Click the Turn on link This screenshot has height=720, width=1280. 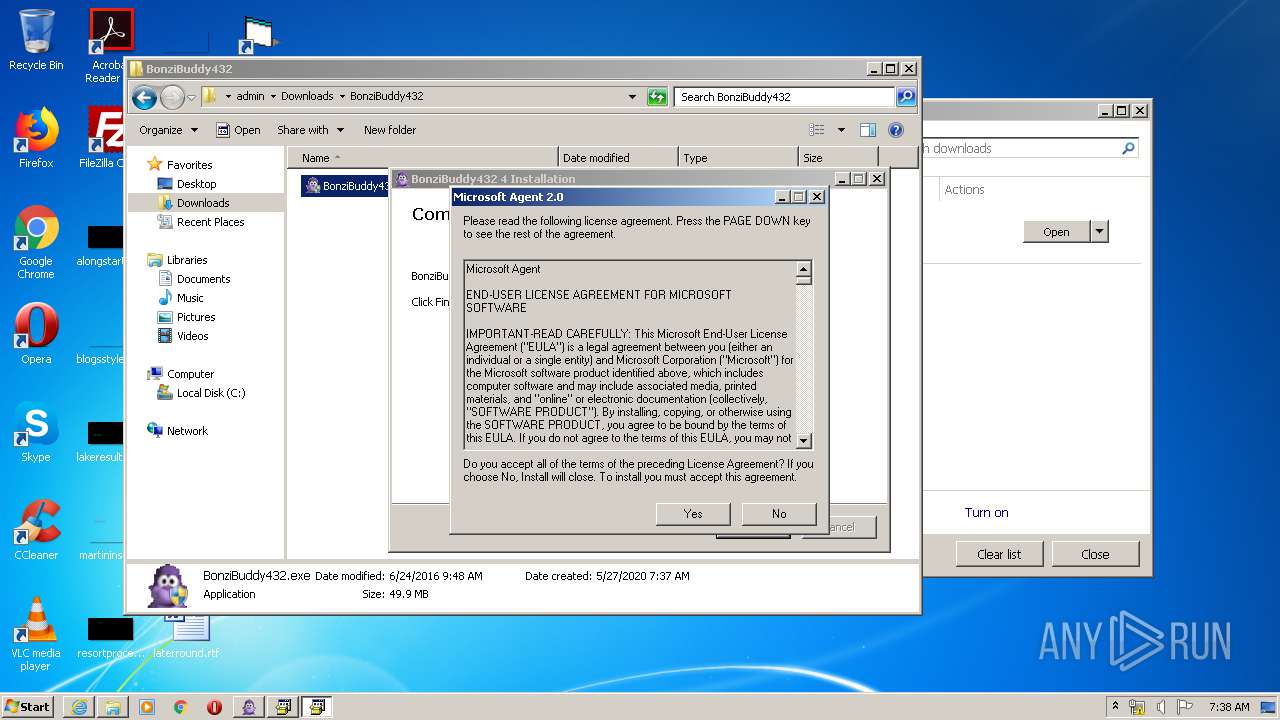pos(986,513)
